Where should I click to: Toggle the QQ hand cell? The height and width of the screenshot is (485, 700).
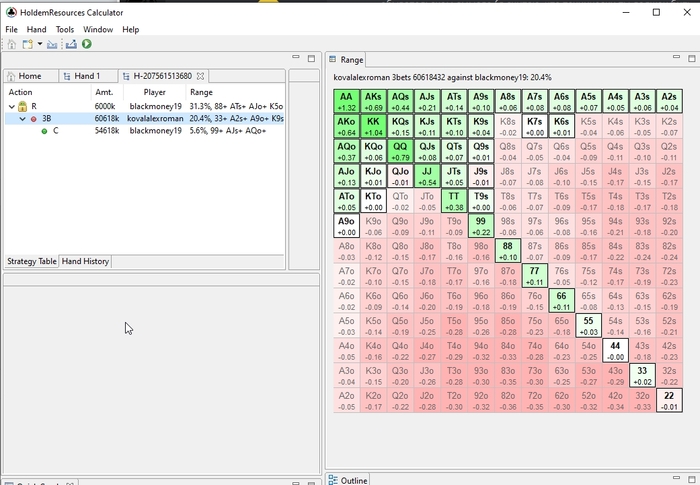click(x=400, y=151)
